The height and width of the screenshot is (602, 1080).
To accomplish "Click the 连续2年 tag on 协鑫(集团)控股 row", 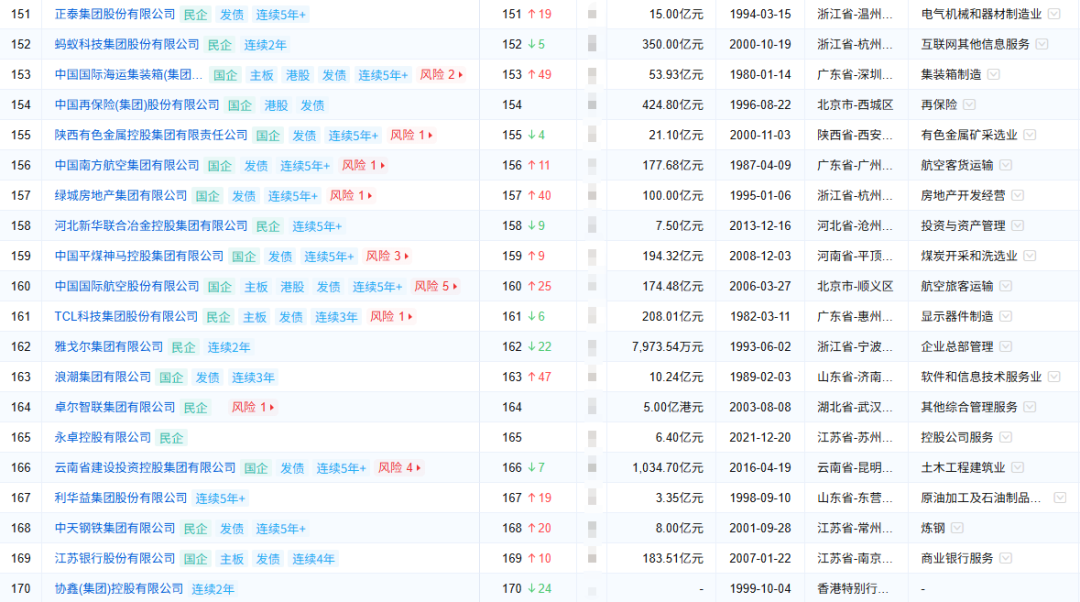I will [213, 589].
